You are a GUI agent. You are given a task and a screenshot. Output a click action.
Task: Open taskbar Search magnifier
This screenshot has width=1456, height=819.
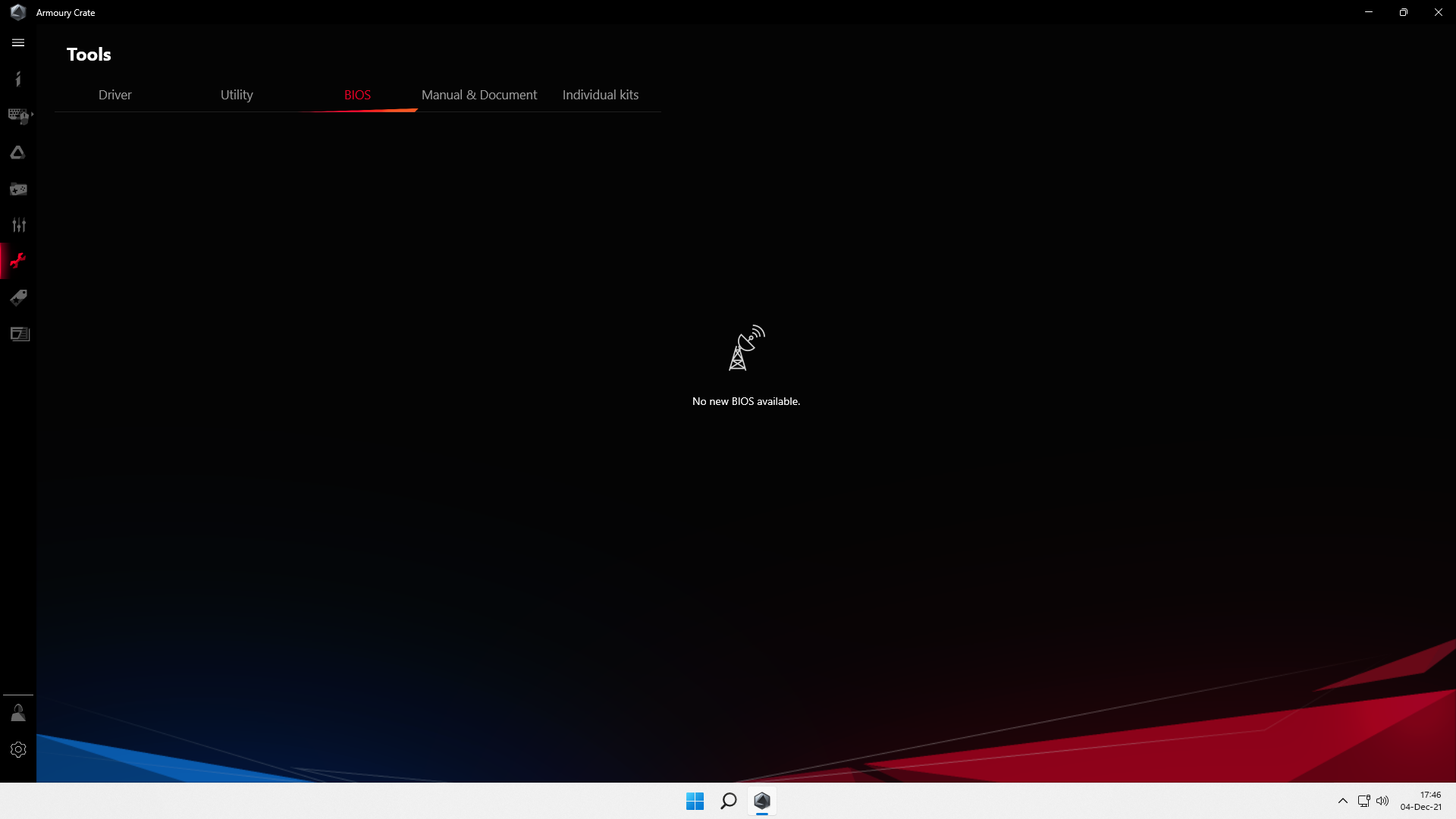728,801
